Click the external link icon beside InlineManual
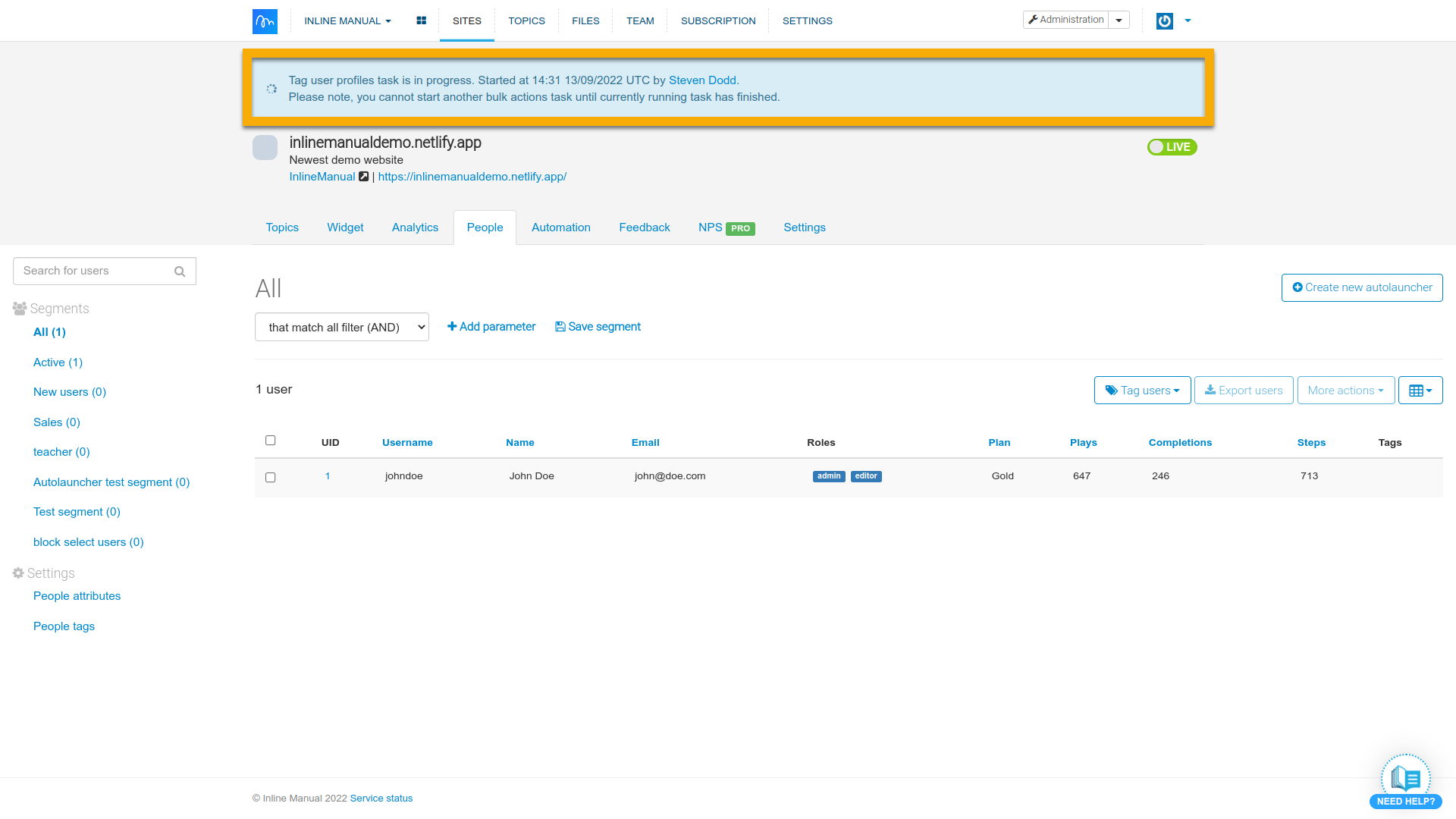Viewport: 1456px width, 819px height. click(364, 177)
